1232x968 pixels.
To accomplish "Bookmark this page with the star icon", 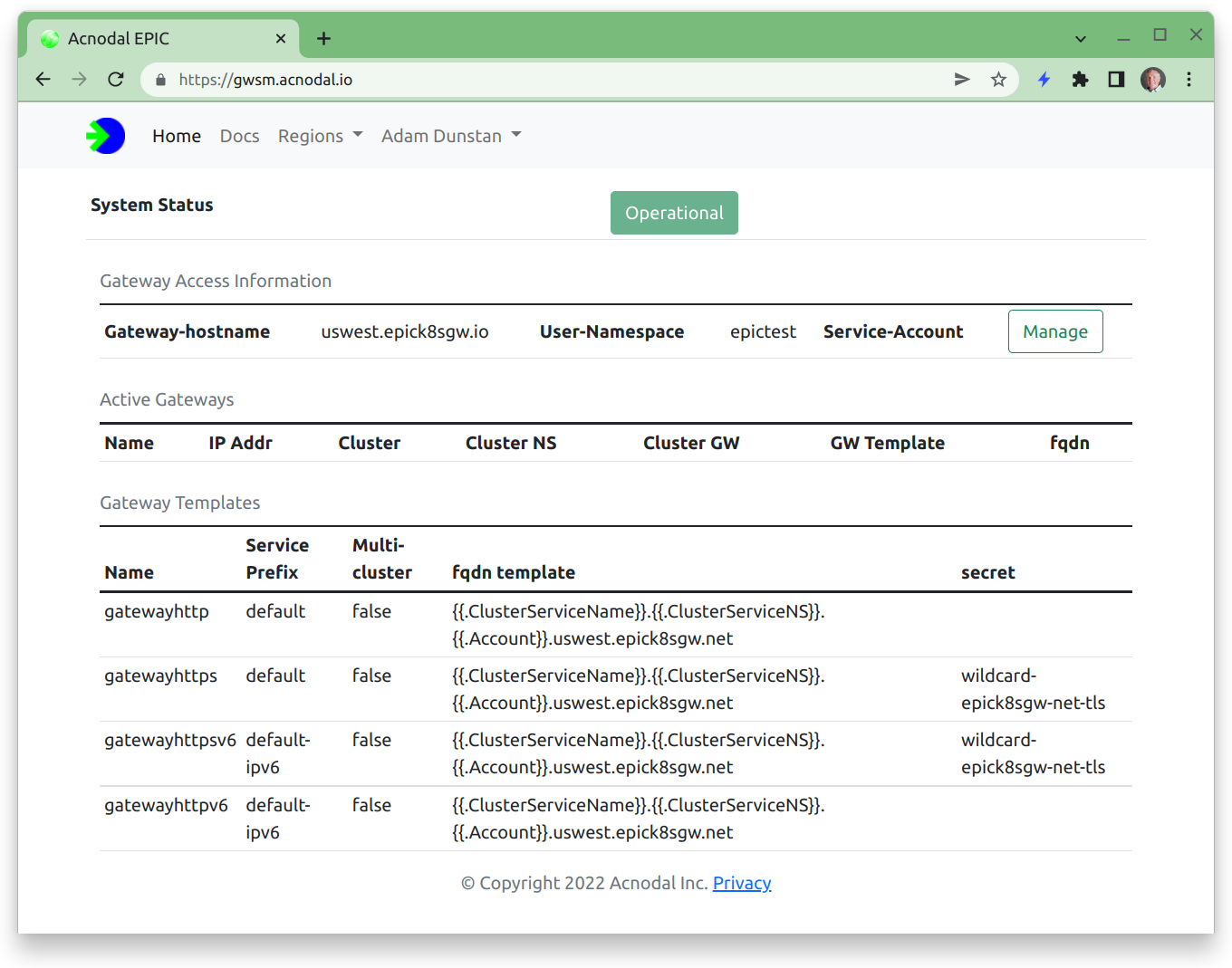I will (998, 80).
